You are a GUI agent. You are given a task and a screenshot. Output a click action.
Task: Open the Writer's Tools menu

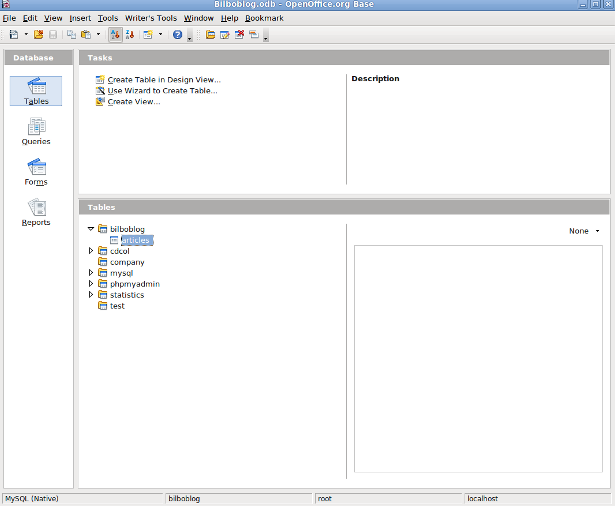click(151, 18)
